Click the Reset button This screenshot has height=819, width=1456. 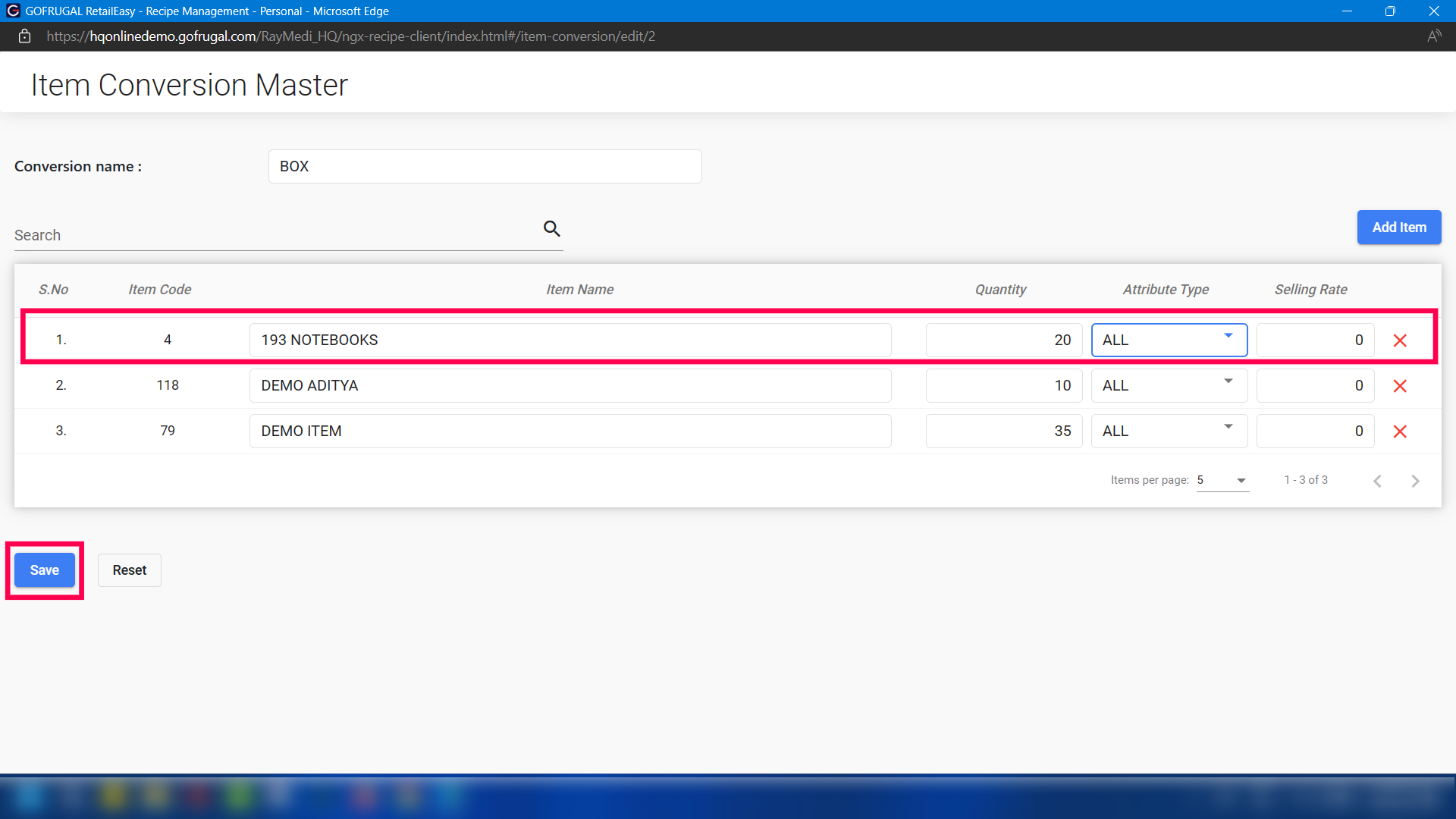(129, 570)
